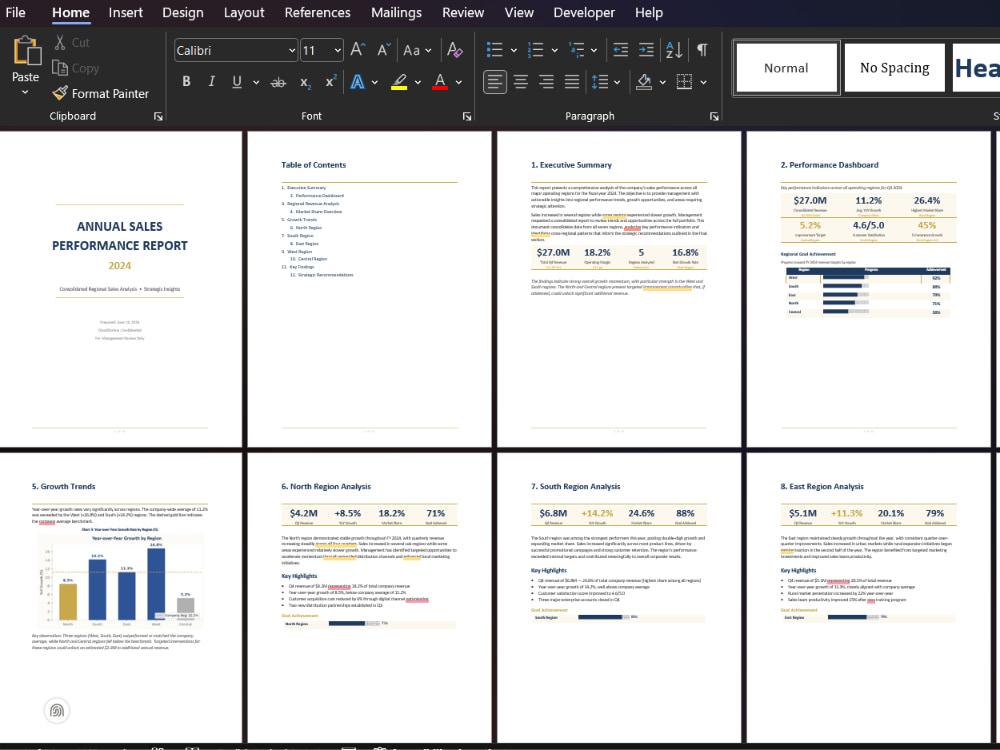The image size is (1000, 750).
Task: Insert a bulleted list
Action: tap(494, 50)
